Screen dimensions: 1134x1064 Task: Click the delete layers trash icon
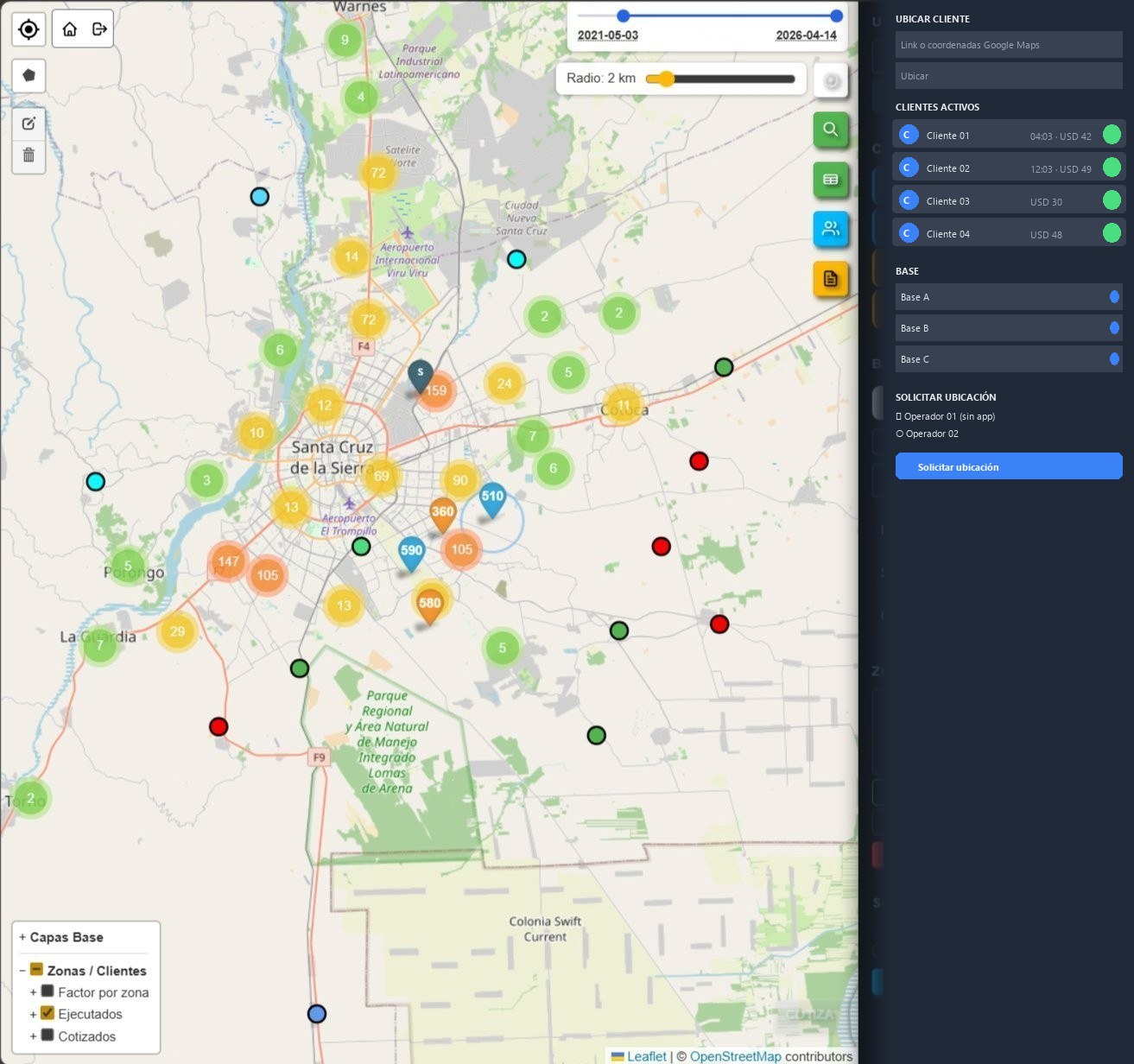(x=29, y=155)
